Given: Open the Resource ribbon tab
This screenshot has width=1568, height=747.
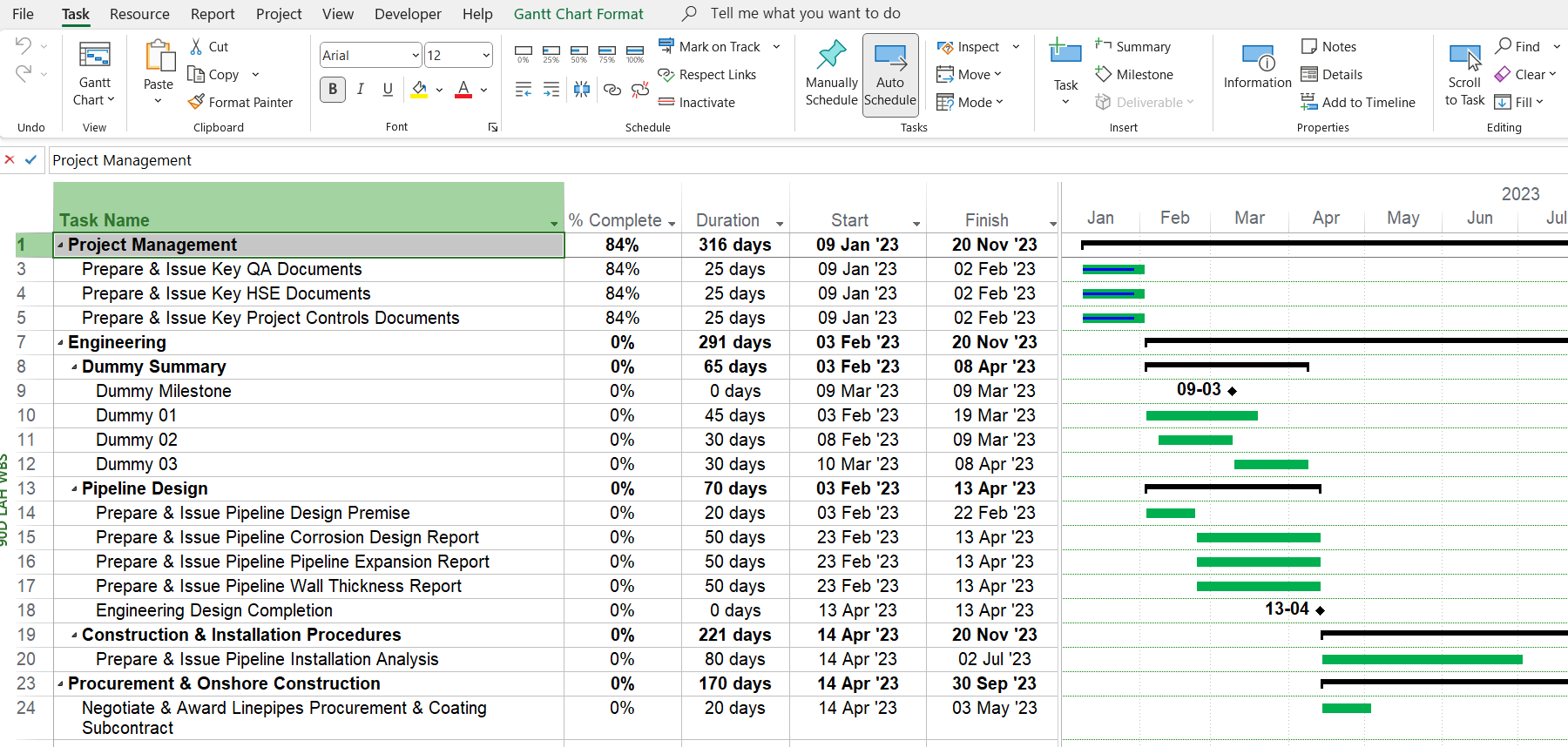Looking at the screenshot, I should (139, 14).
